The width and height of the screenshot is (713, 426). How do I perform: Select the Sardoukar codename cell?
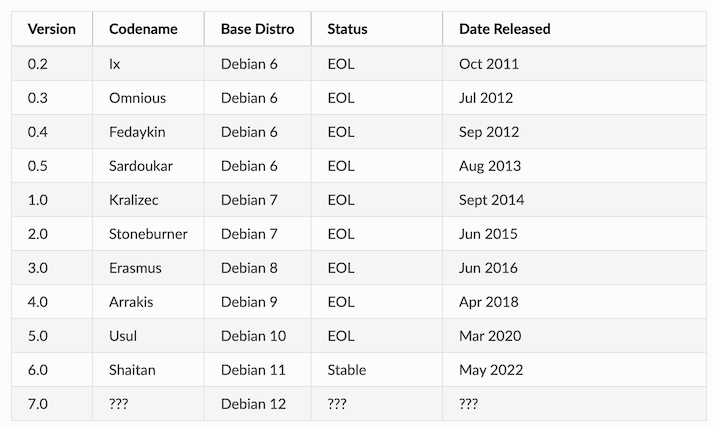pos(143,166)
